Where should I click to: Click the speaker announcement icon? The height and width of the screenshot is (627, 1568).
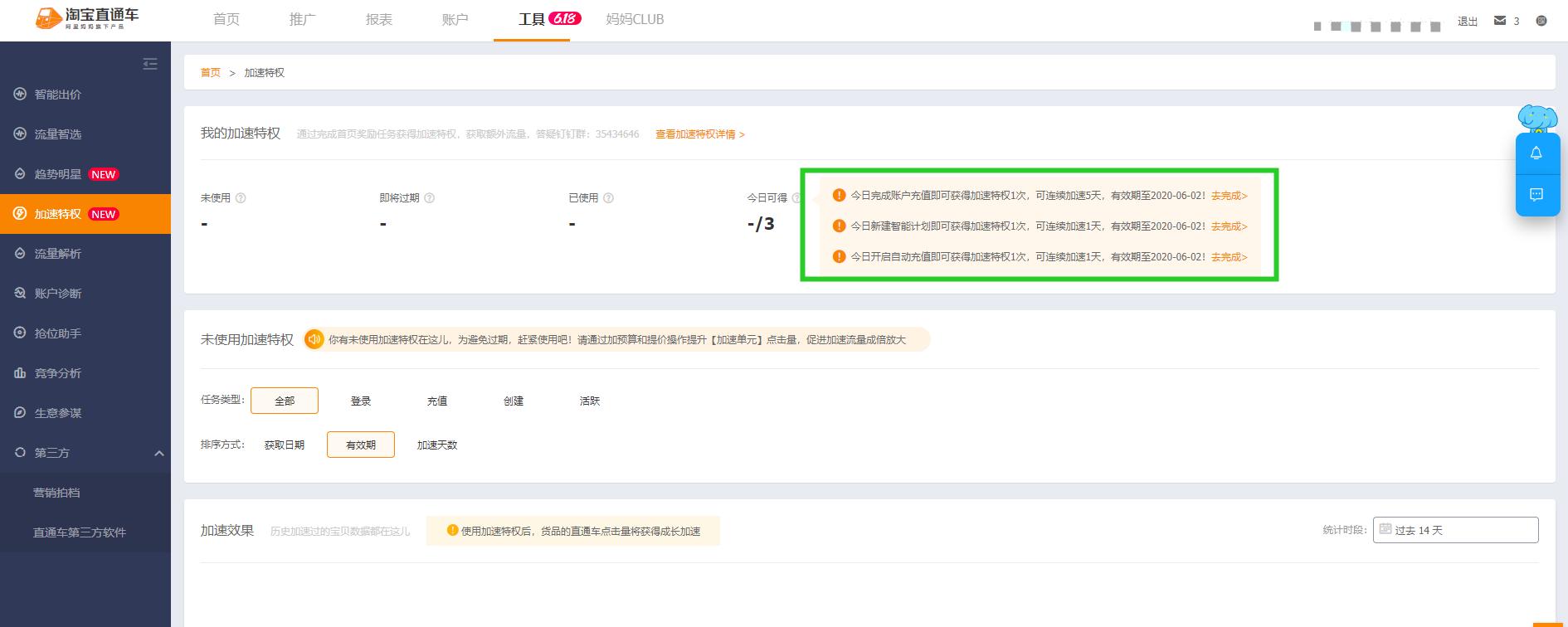(314, 339)
